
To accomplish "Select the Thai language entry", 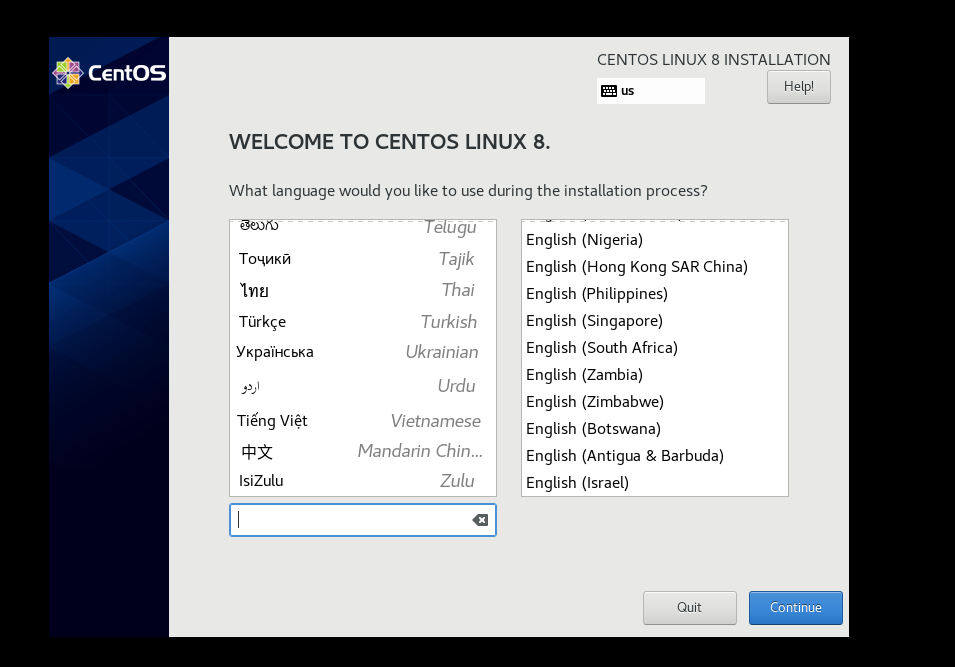I will (358, 291).
